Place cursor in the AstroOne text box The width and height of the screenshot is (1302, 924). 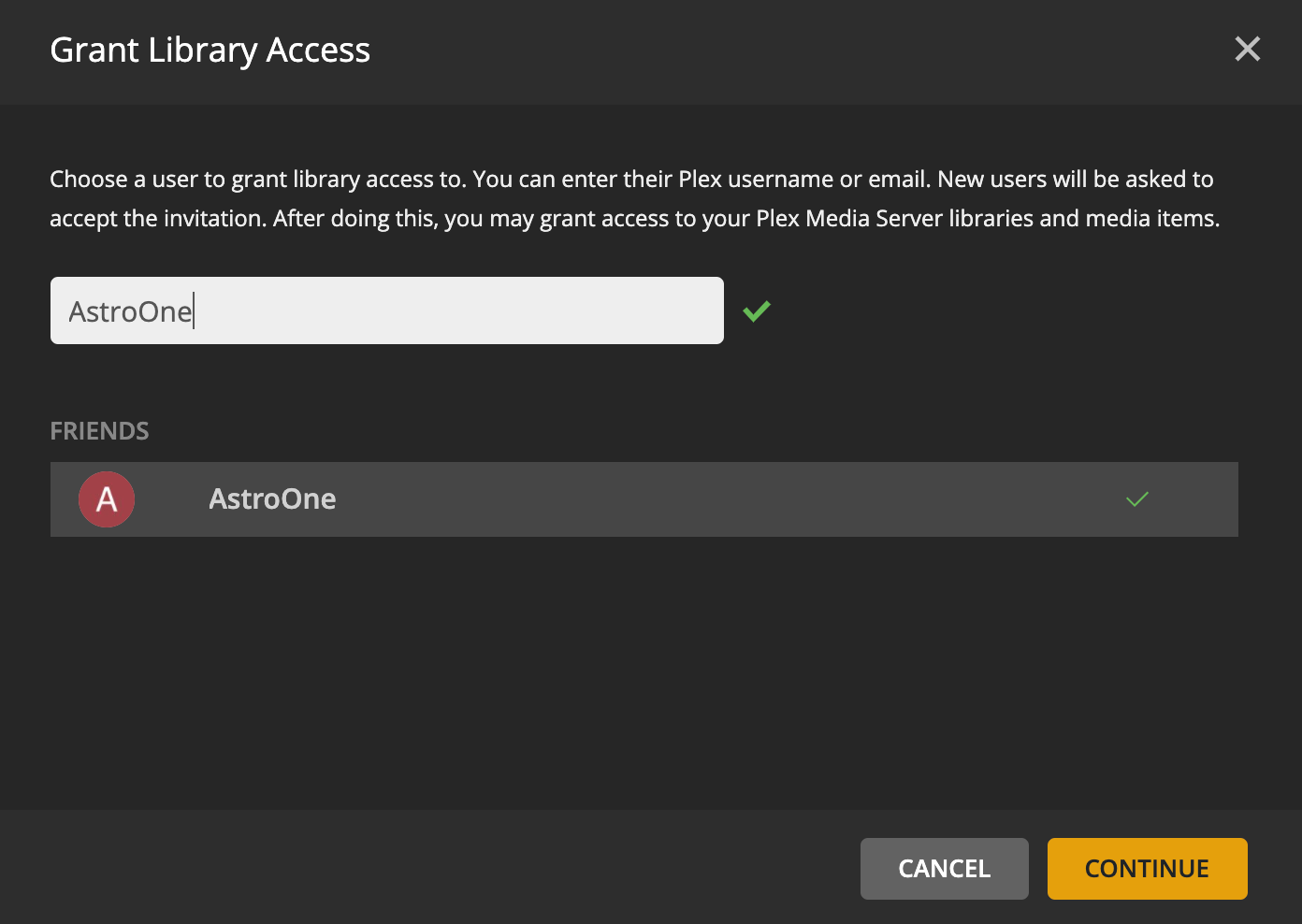pos(386,310)
